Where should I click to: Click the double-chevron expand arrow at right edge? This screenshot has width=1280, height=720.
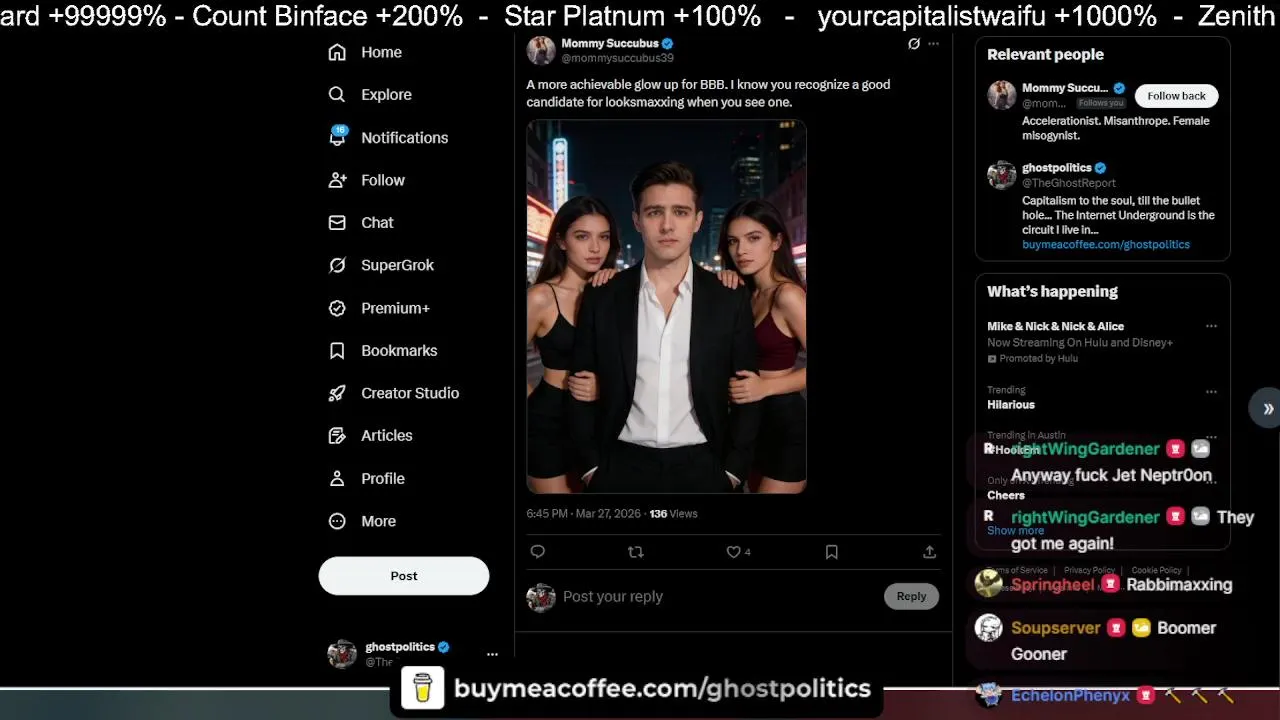pyautogui.click(x=1268, y=408)
